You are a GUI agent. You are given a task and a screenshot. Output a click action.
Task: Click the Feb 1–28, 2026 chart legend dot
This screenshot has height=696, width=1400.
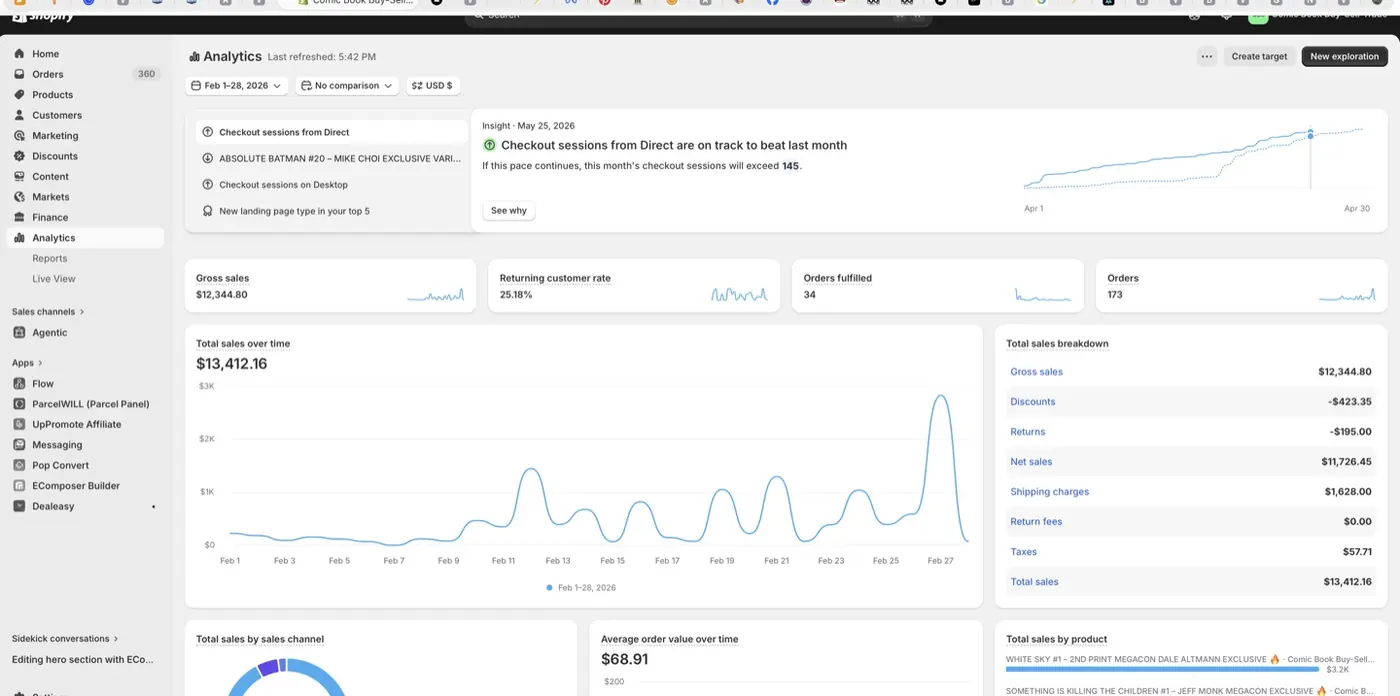(549, 588)
